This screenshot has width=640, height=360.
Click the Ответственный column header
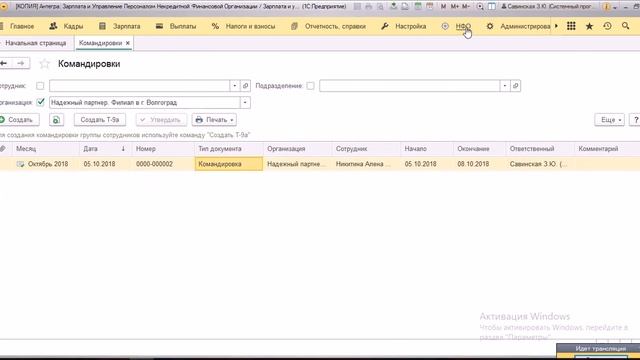point(540,149)
